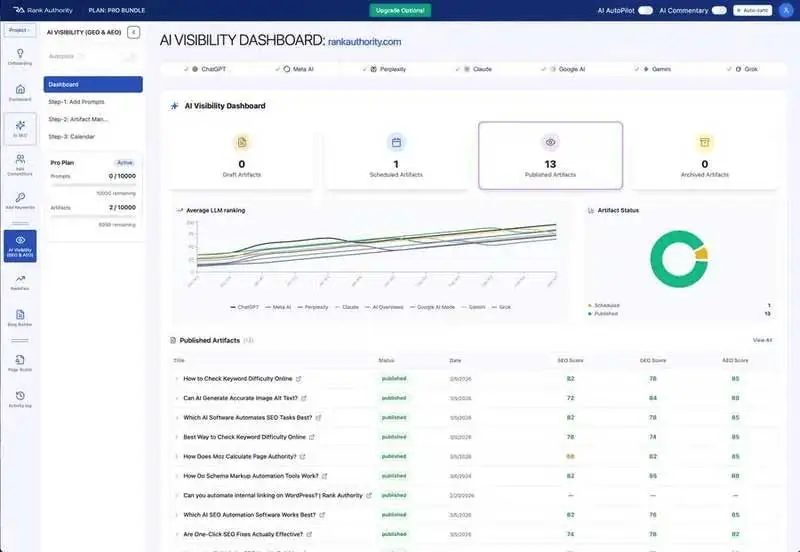Image resolution: width=800 pixels, height=552 pixels.
Task: Expand row Which AI Software Automates SEO Tasks Best
Action: 177,418
